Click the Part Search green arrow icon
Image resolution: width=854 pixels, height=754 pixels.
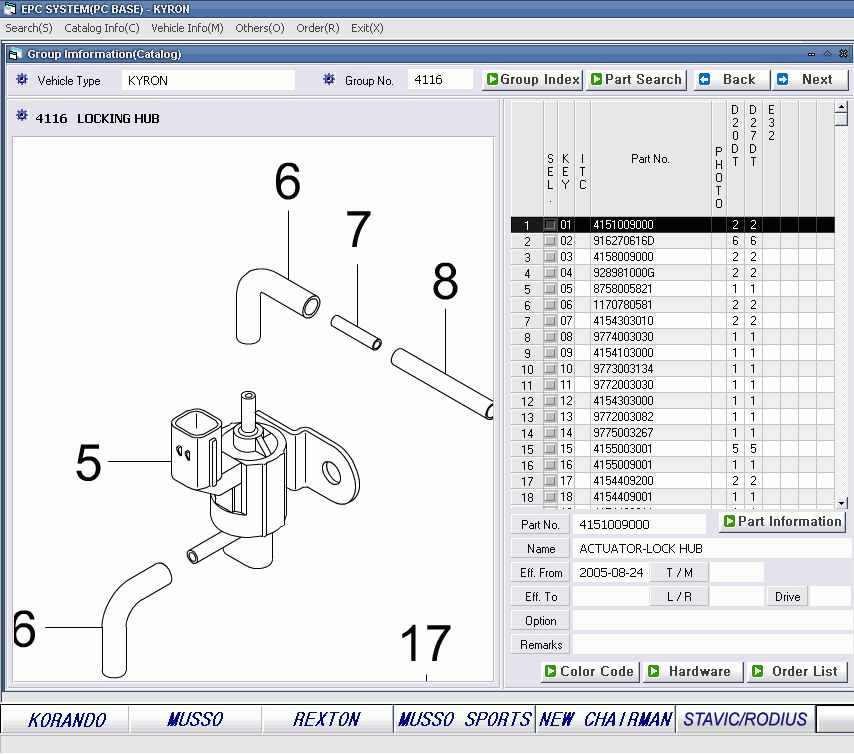596,80
